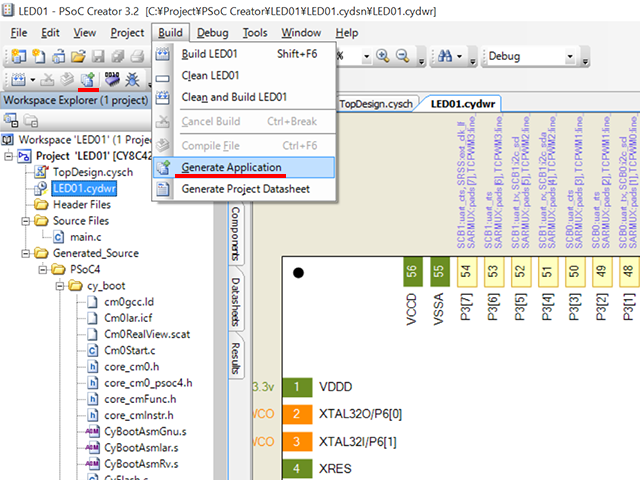The width and height of the screenshot is (640, 480).
Task: Collapse the Source Files folder
Action: click(26, 221)
